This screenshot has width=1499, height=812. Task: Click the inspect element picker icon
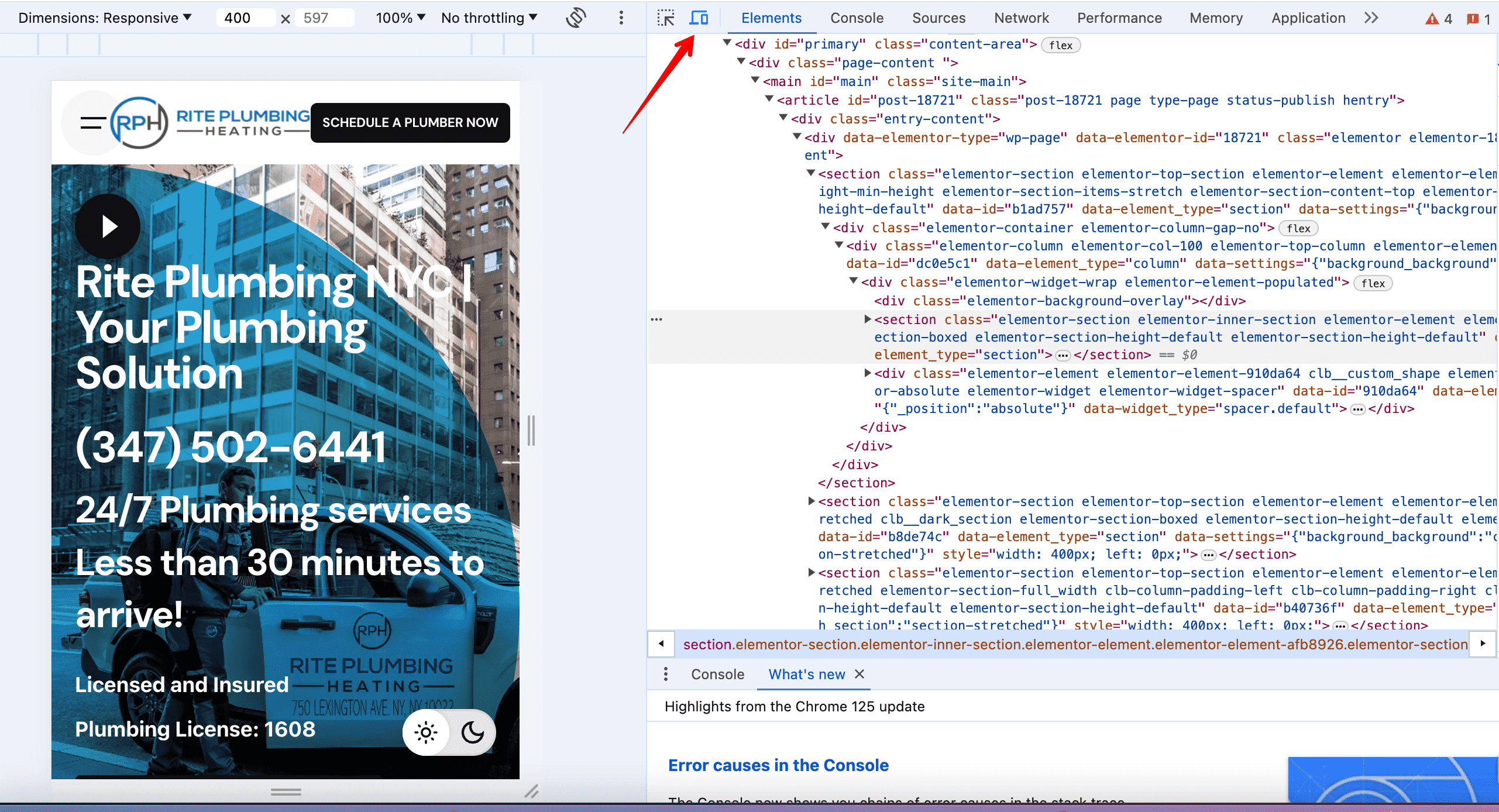(x=665, y=17)
